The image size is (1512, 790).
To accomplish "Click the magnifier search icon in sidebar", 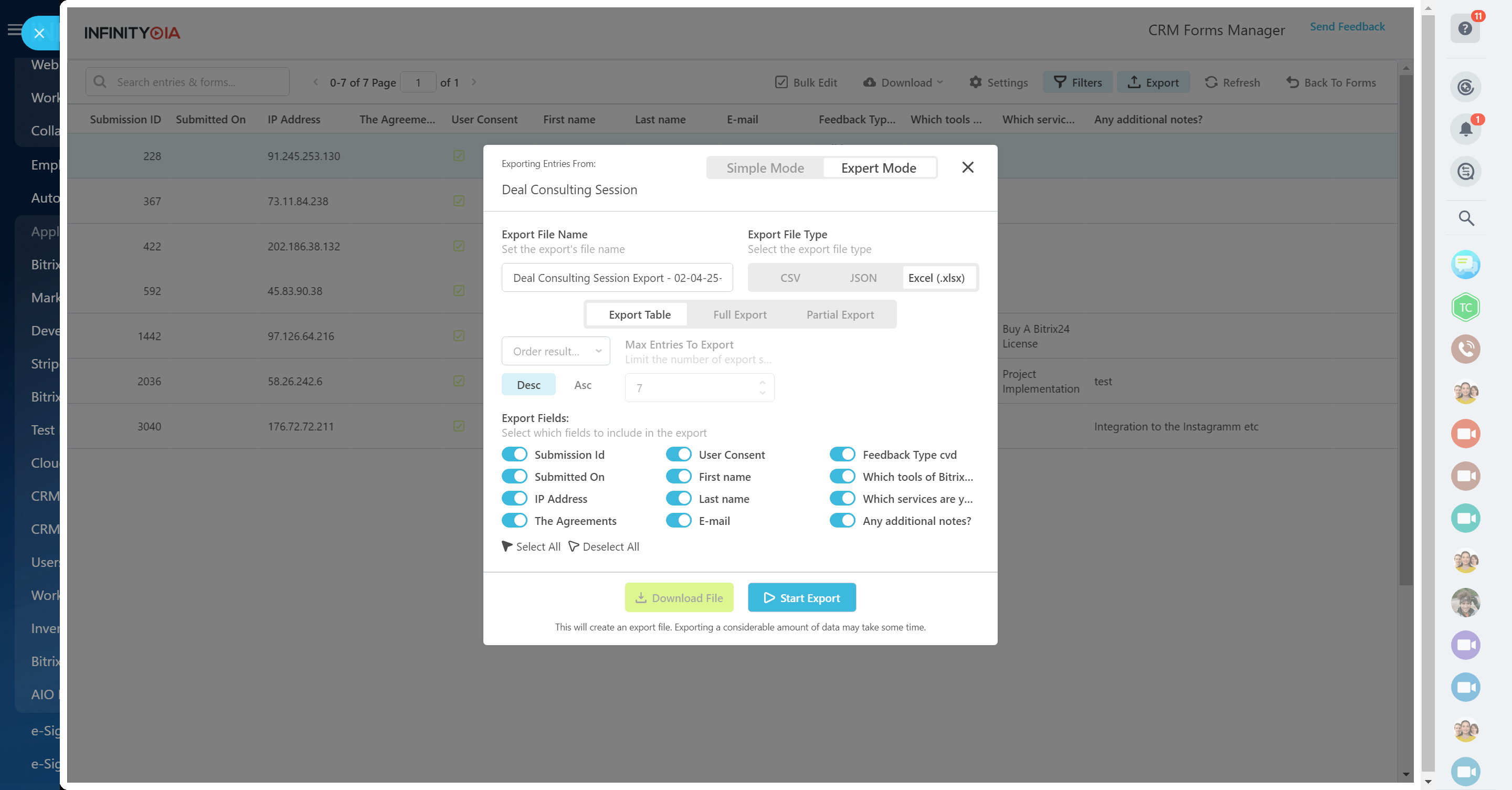I will click(1466, 218).
